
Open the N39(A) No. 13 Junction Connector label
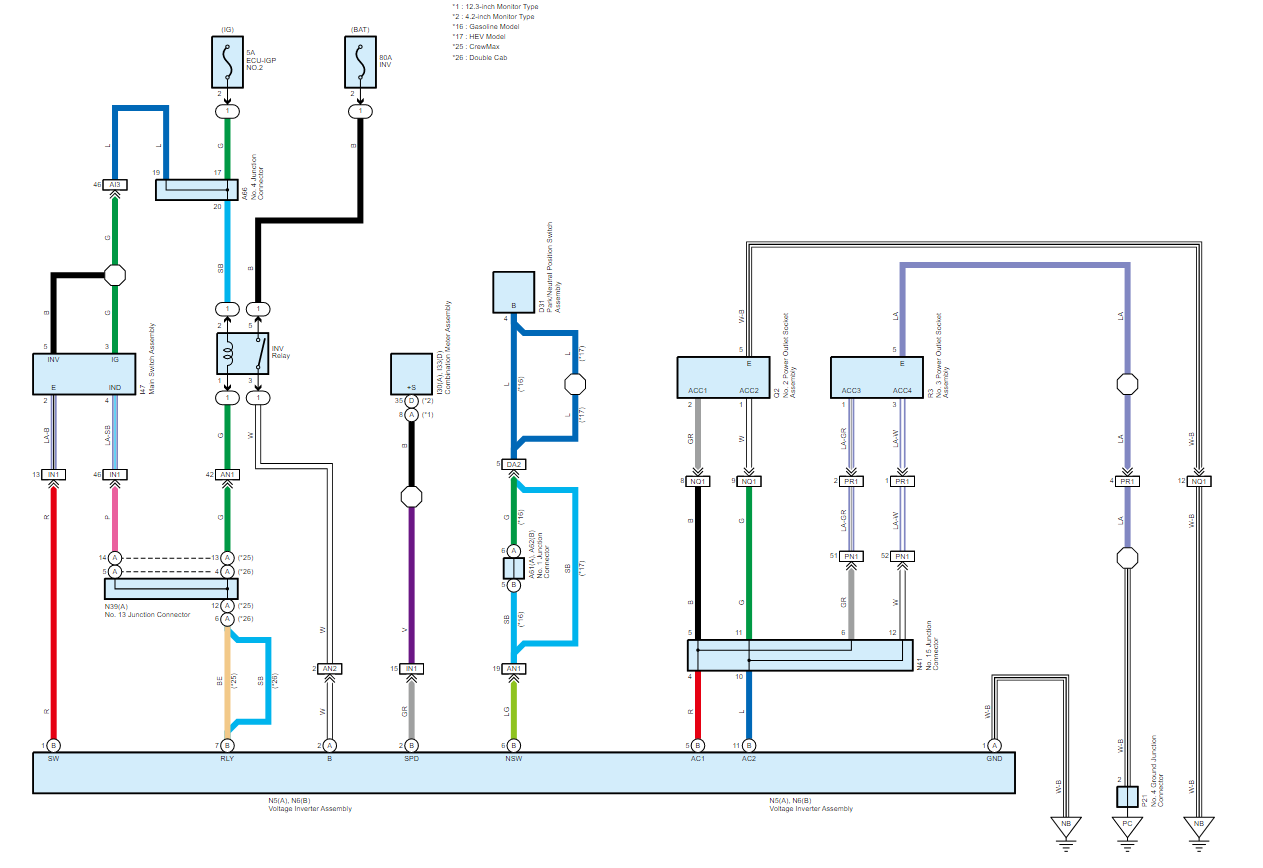pyautogui.click(x=147, y=610)
